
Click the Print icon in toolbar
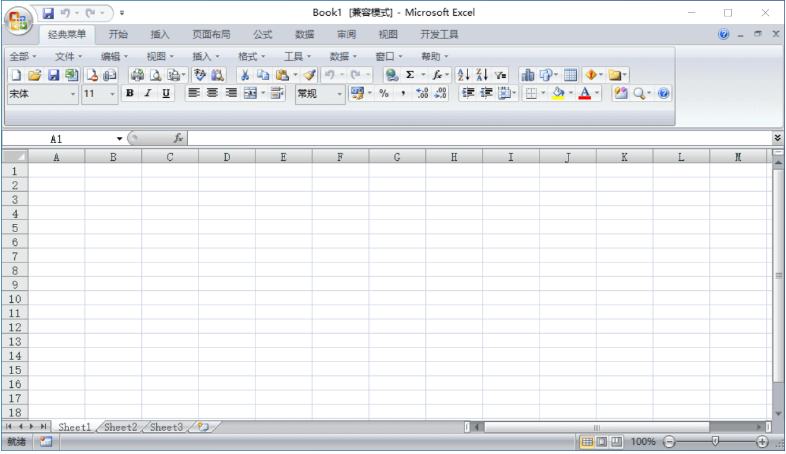click(137, 75)
